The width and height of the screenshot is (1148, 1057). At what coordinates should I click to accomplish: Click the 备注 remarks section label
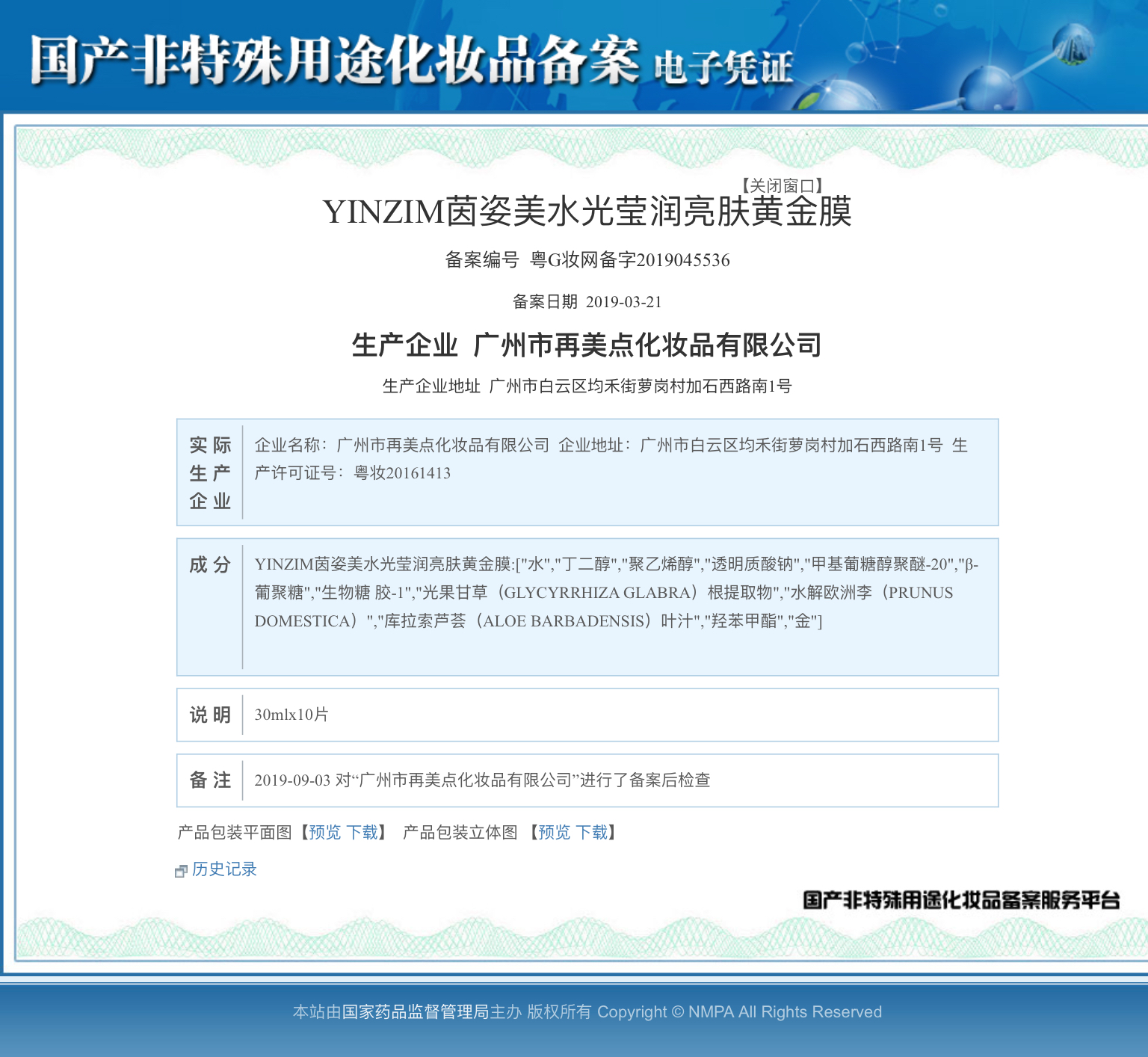click(210, 780)
